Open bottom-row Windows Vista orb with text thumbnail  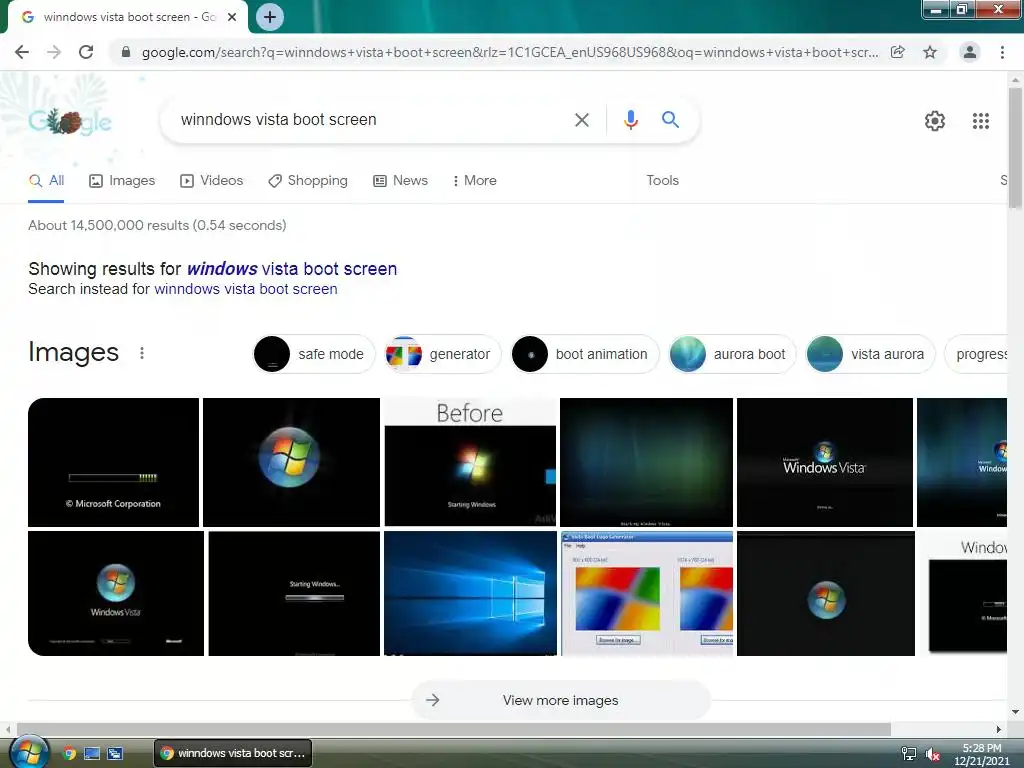[116, 594]
